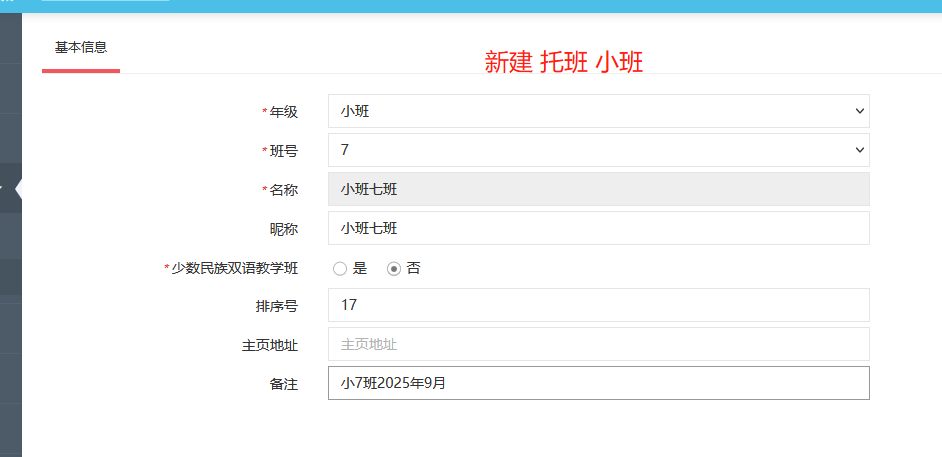This screenshot has width=942, height=457.
Task: Open the 班号 dropdown showing 7
Action: [x=598, y=150]
